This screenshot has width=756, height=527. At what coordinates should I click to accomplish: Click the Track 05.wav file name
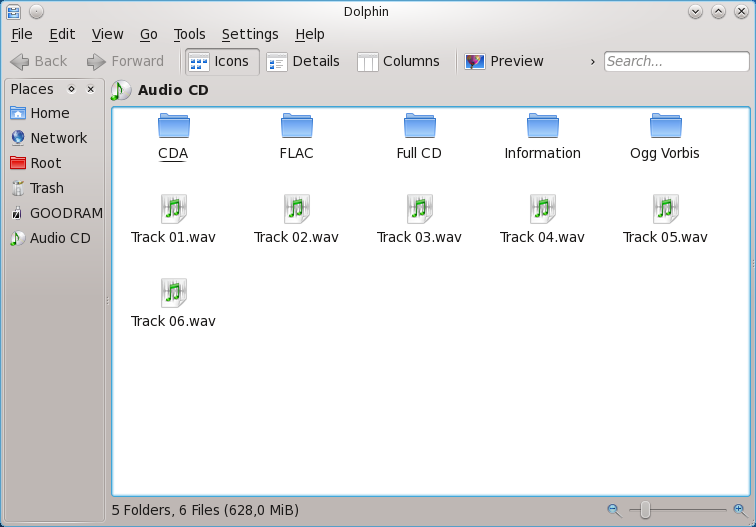tap(665, 237)
